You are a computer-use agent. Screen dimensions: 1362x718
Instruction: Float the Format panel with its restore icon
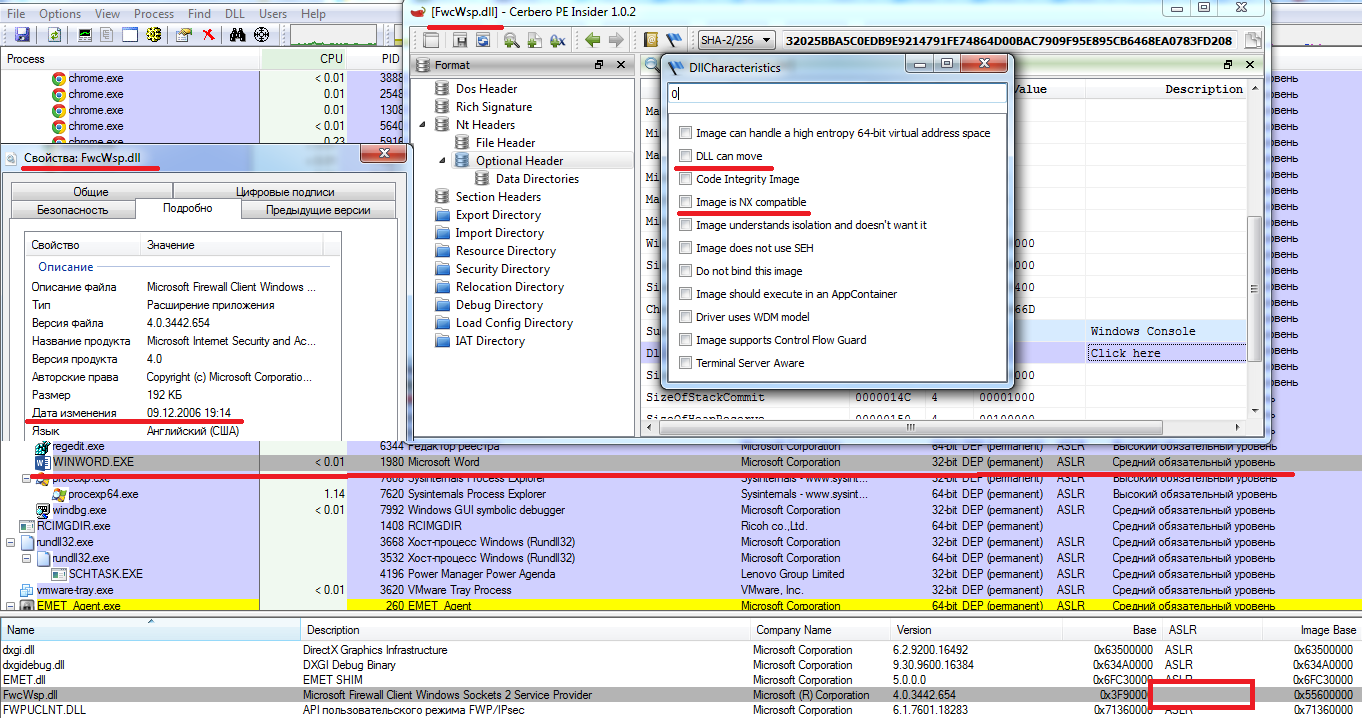click(599, 65)
